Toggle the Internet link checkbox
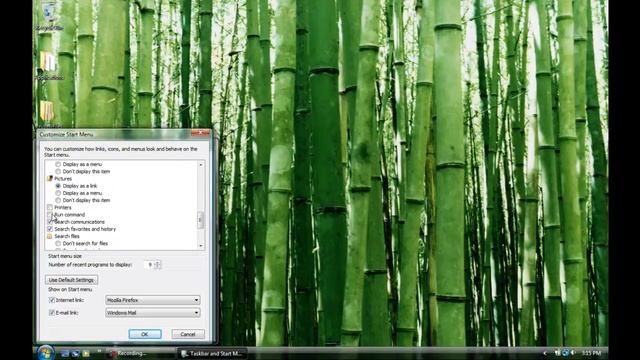 pos(52,300)
